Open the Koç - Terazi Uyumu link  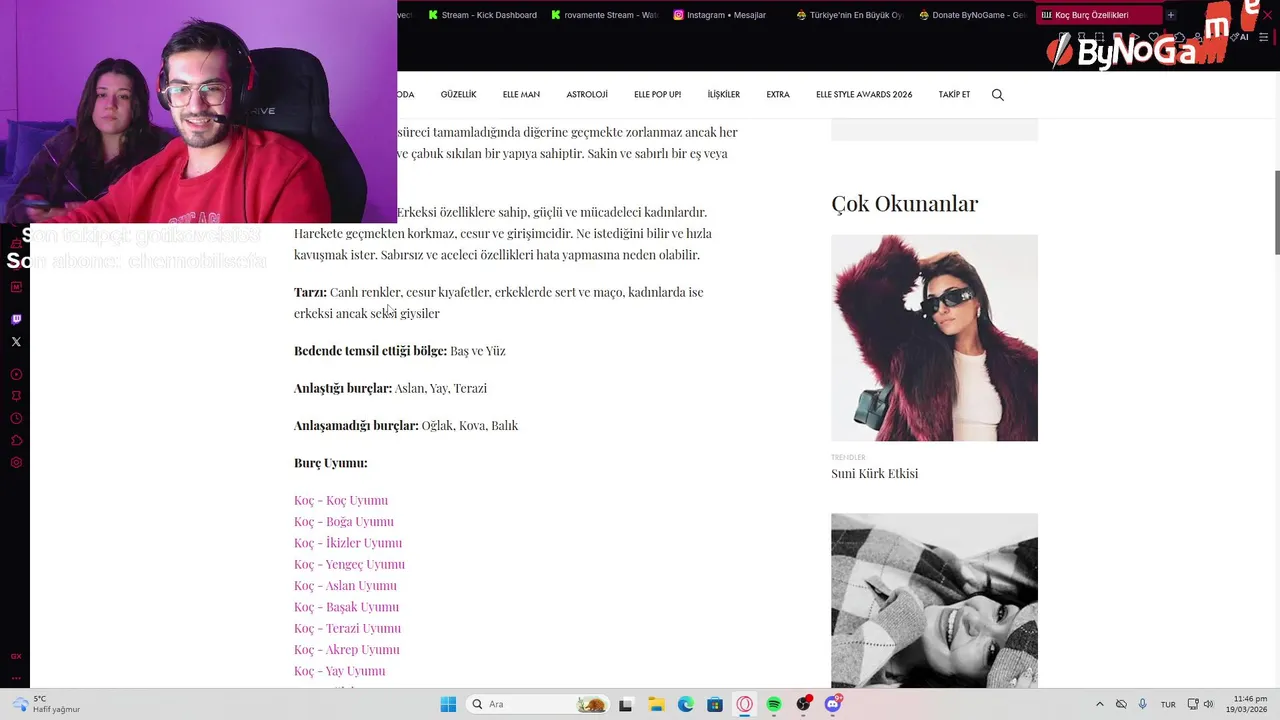[347, 628]
